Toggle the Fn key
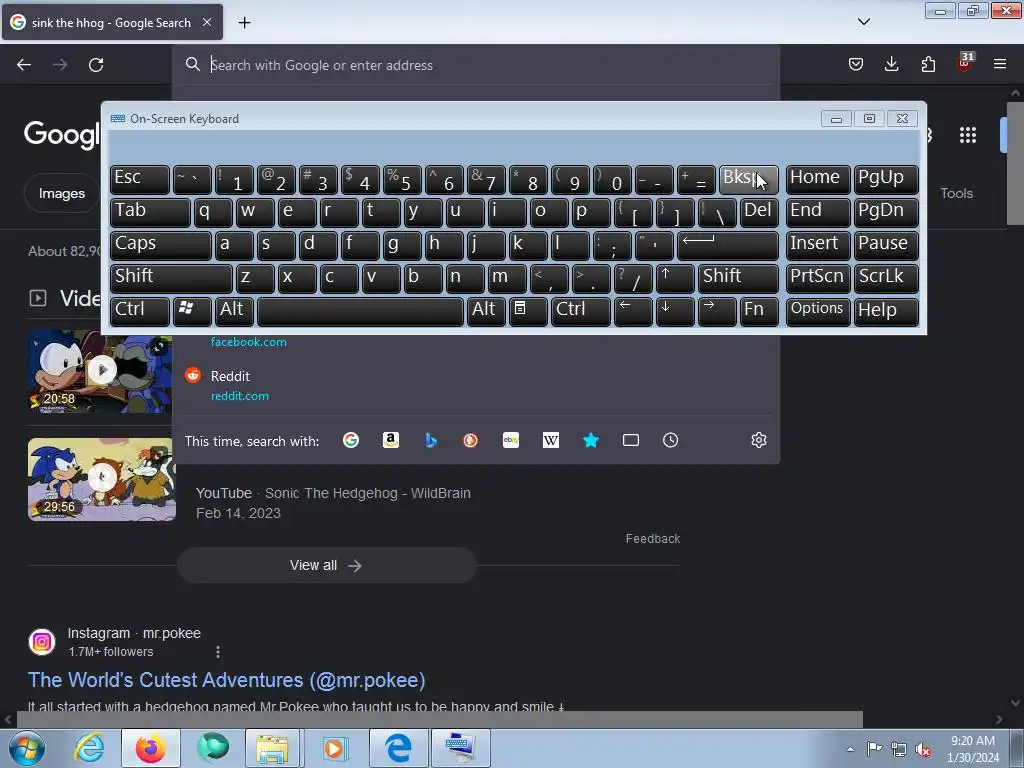1024x768 pixels. click(759, 312)
